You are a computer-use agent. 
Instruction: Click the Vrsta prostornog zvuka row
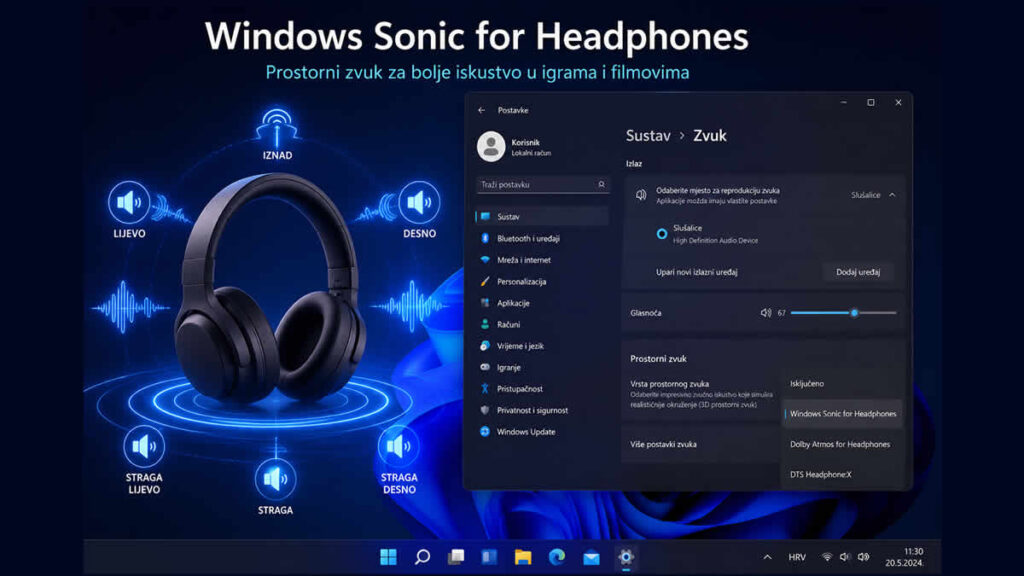point(701,394)
